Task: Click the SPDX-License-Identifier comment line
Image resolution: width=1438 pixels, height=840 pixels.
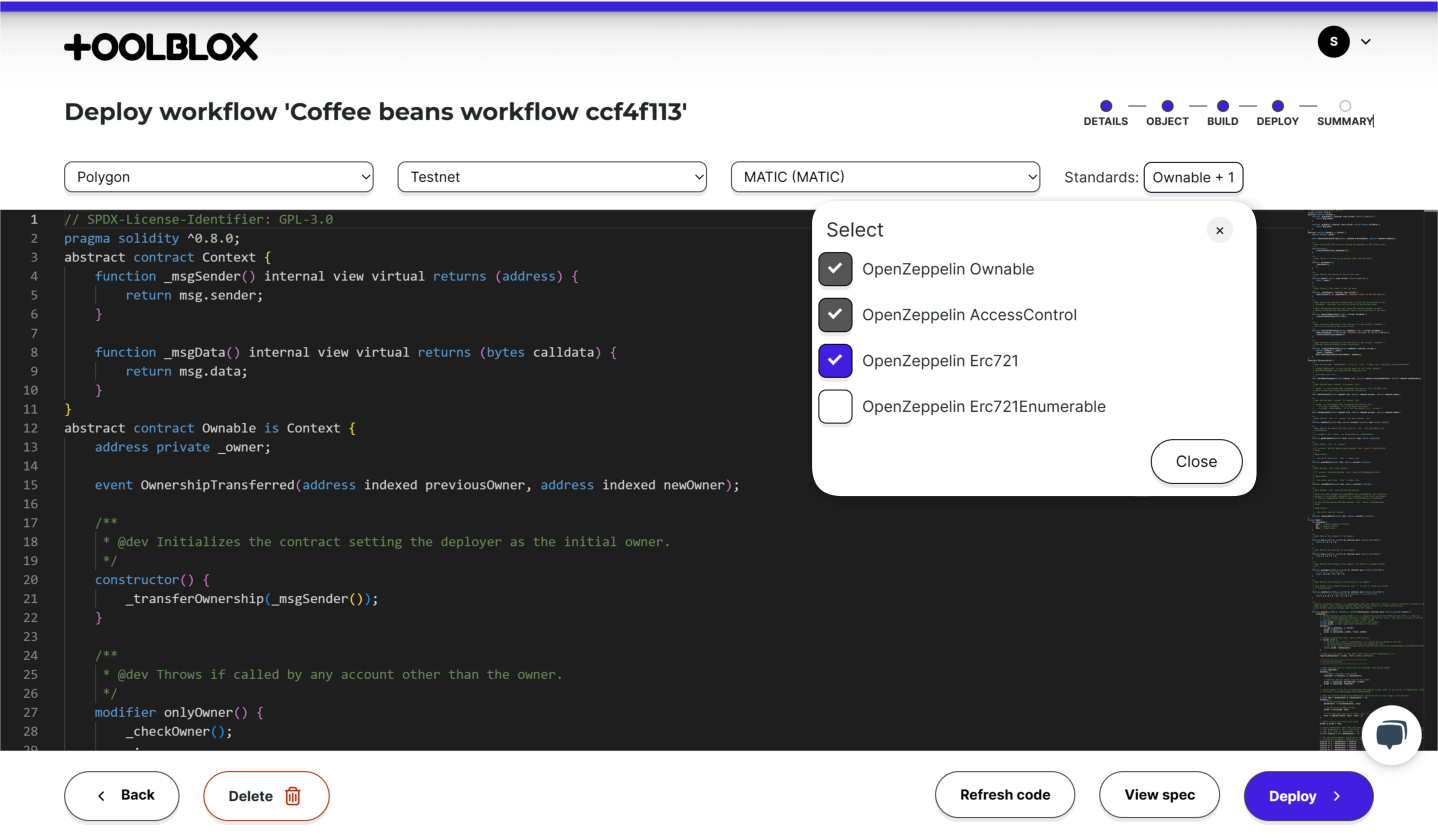Action: (199, 219)
